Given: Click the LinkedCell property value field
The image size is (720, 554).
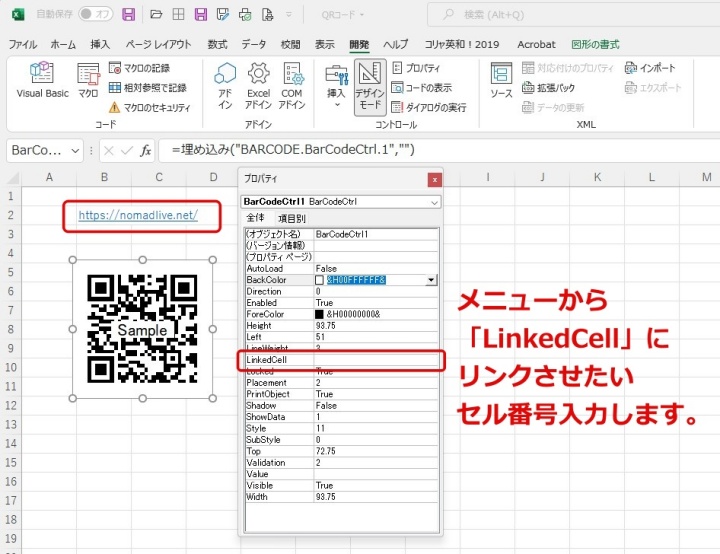Looking at the screenshot, I should coord(376,360).
